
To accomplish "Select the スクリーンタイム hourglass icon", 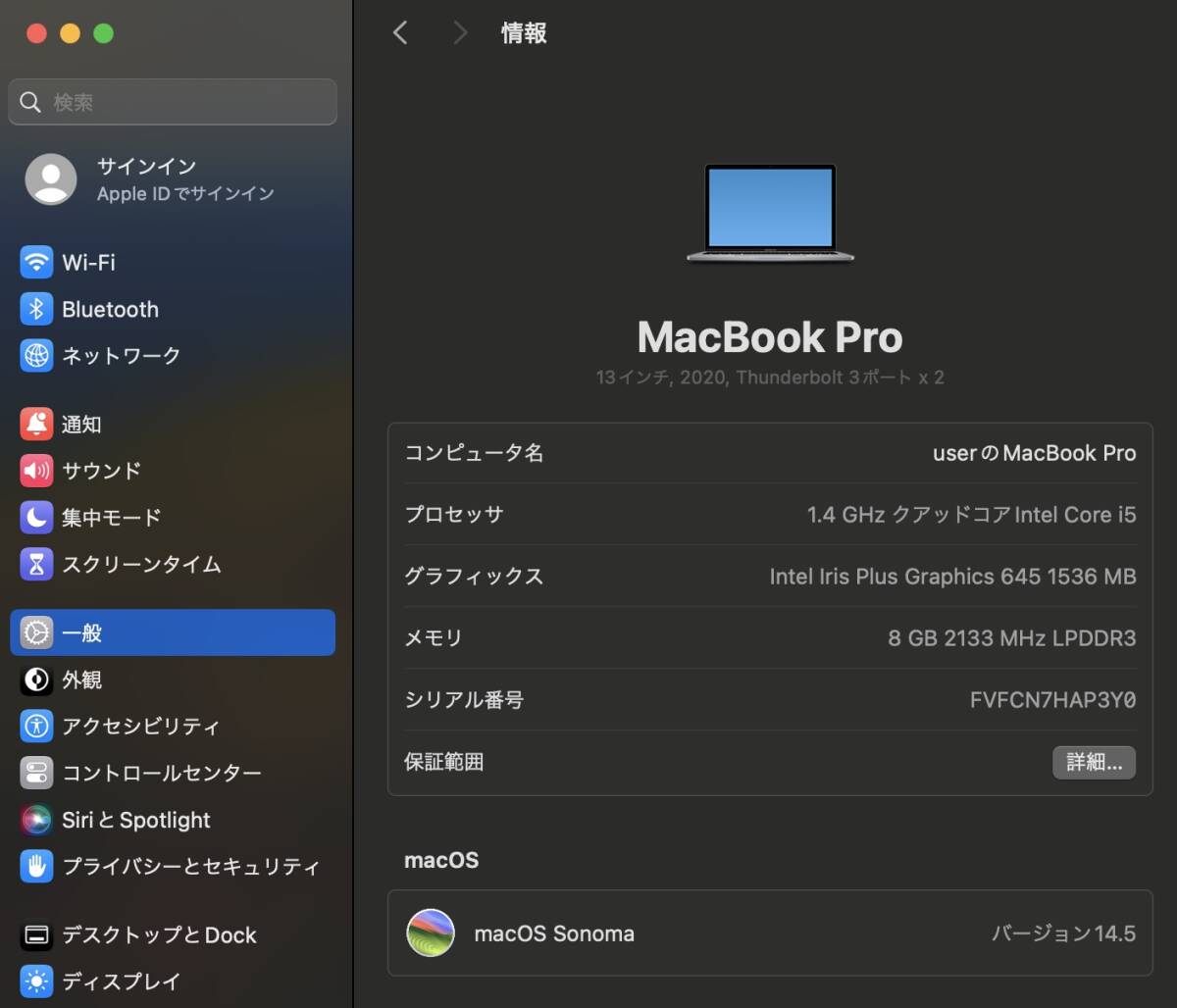I will tap(36, 564).
